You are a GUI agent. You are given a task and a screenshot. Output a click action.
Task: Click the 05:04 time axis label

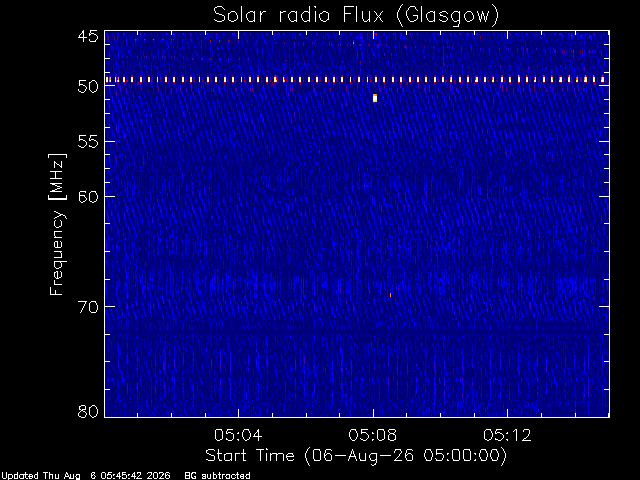coord(238,435)
